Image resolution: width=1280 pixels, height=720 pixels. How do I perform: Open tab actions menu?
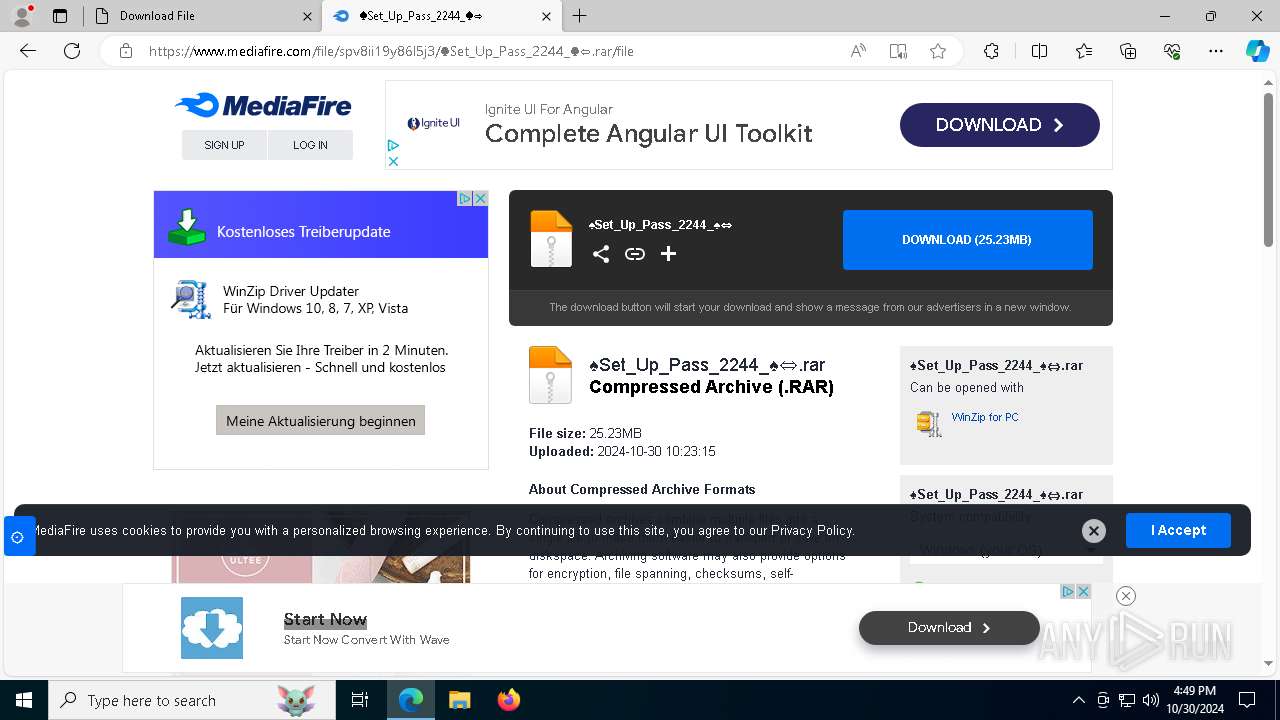(60, 16)
